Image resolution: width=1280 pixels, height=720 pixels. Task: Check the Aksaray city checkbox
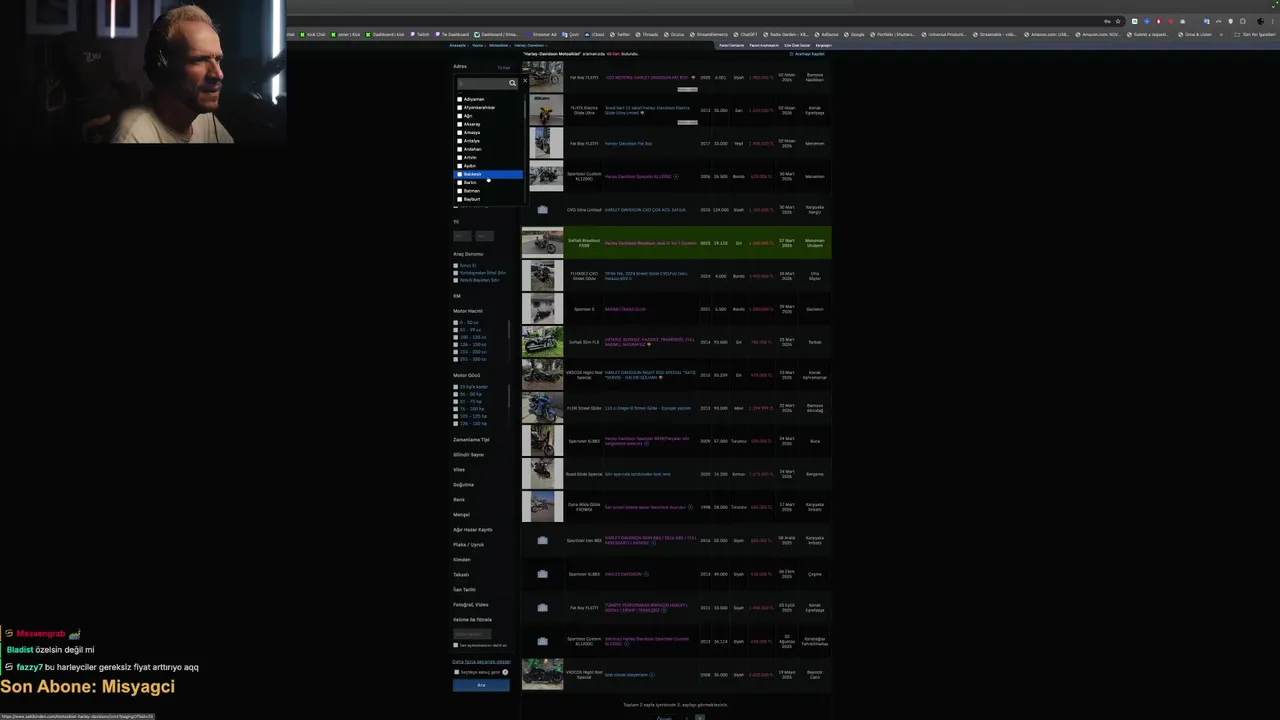click(x=460, y=124)
